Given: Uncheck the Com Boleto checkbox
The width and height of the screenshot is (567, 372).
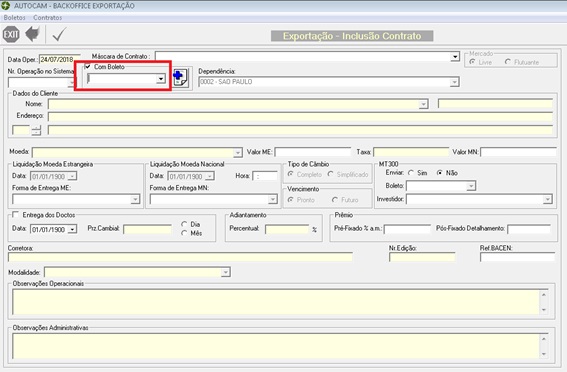Looking at the screenshot, I should tap(88, 67).
